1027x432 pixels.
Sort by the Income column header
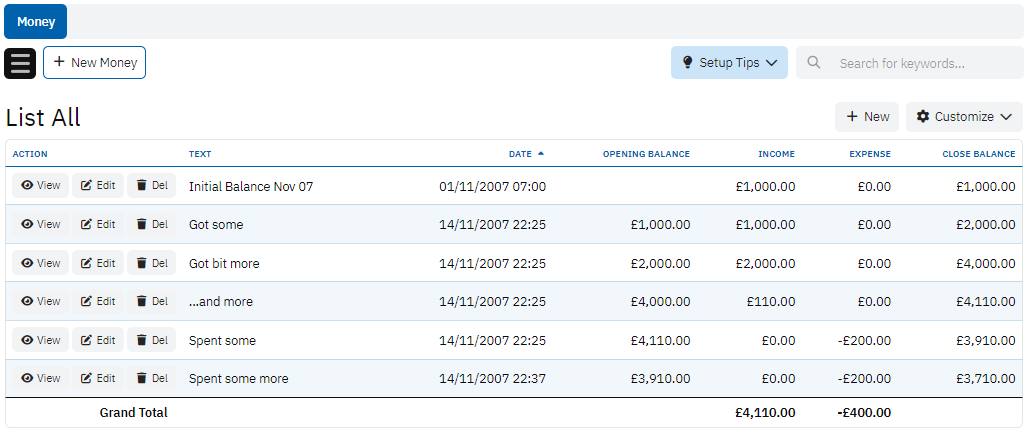776,154
